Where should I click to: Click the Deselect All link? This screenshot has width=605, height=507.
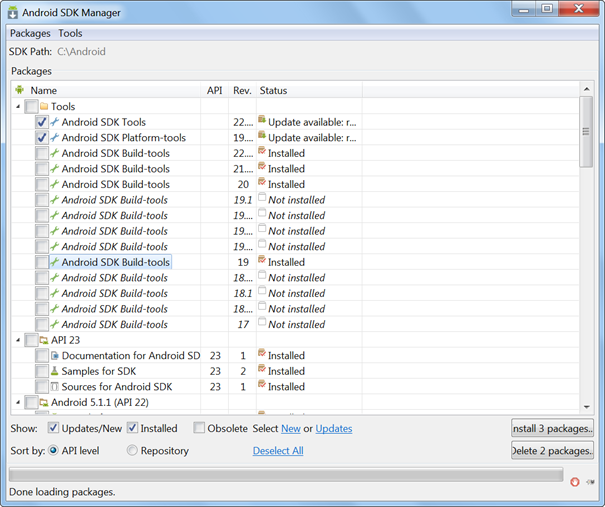tap(278, 451)
